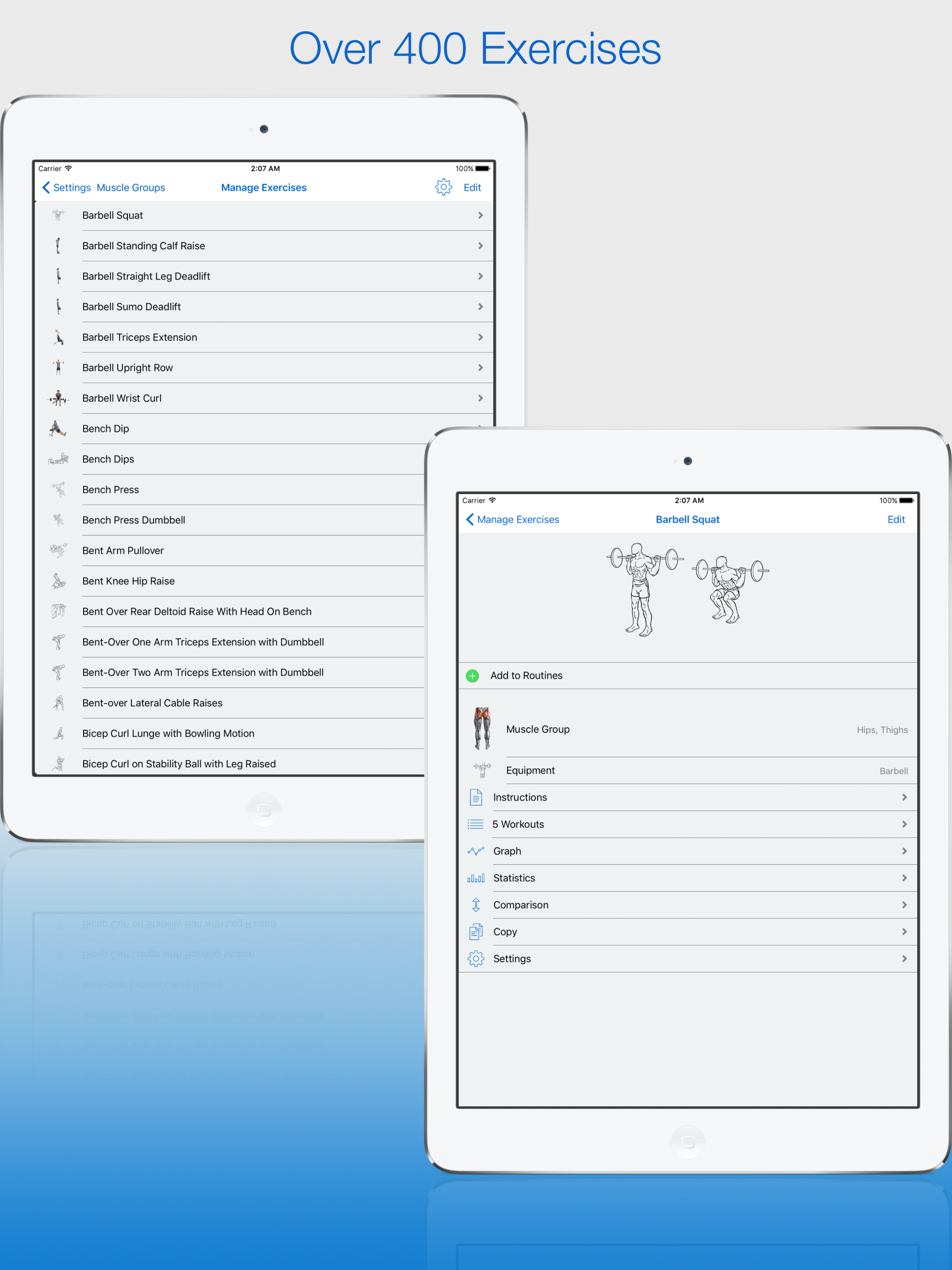Tap the Barbell Squat exercise thumbnail icon
This screenshot has width=952, height=1270.
pyautogui.click(x=58, y=215)
